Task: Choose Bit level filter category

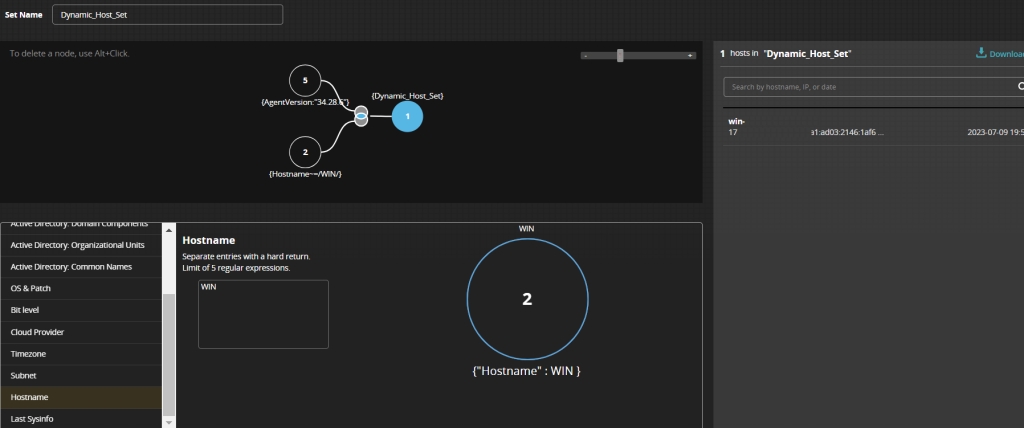Action: 80,310
